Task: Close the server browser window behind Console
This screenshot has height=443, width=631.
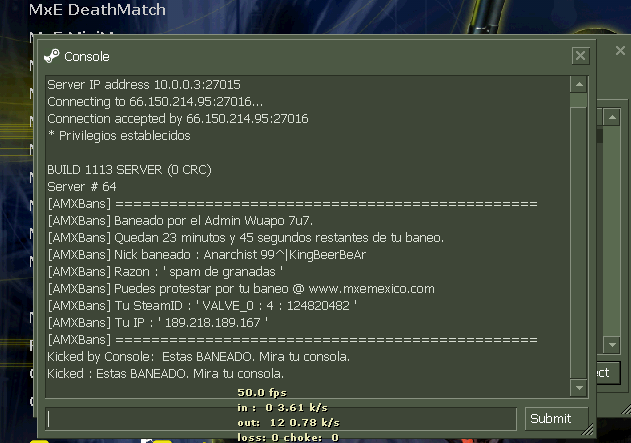Action: pos(620,50)
